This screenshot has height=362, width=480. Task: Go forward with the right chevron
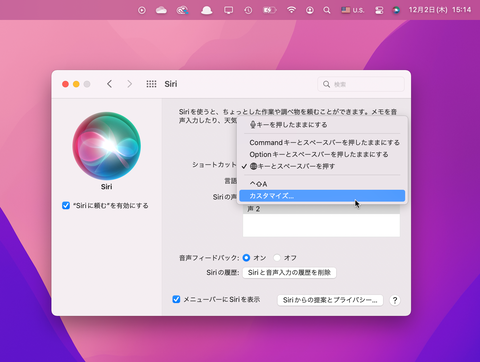coord(129,84)
